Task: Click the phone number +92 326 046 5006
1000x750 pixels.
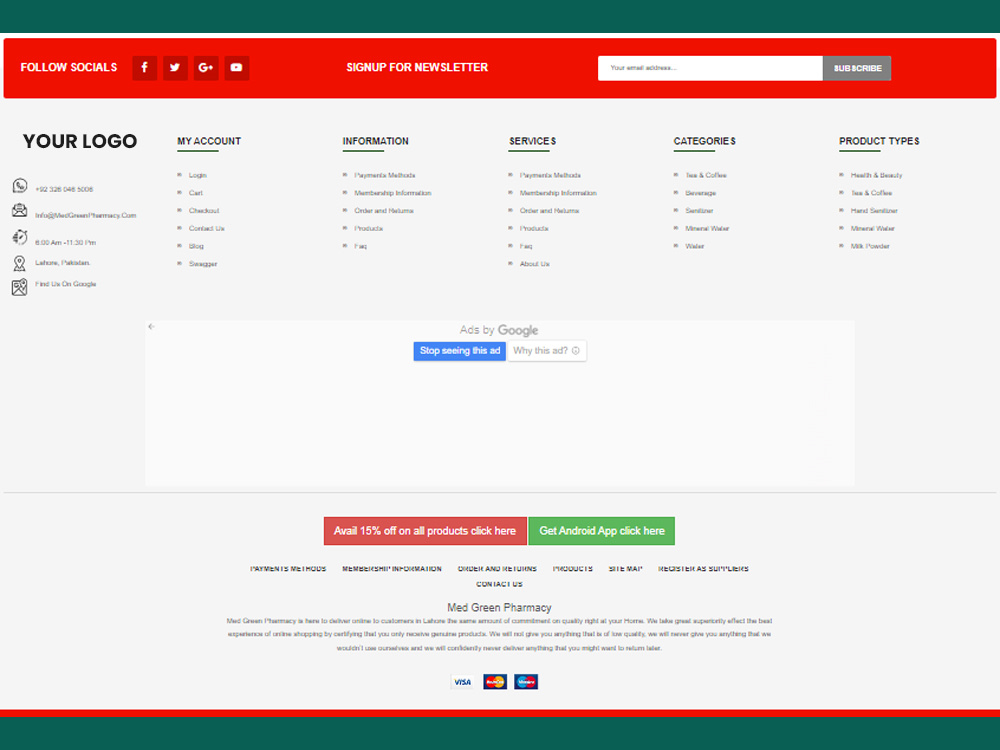Action: point(64,189)
